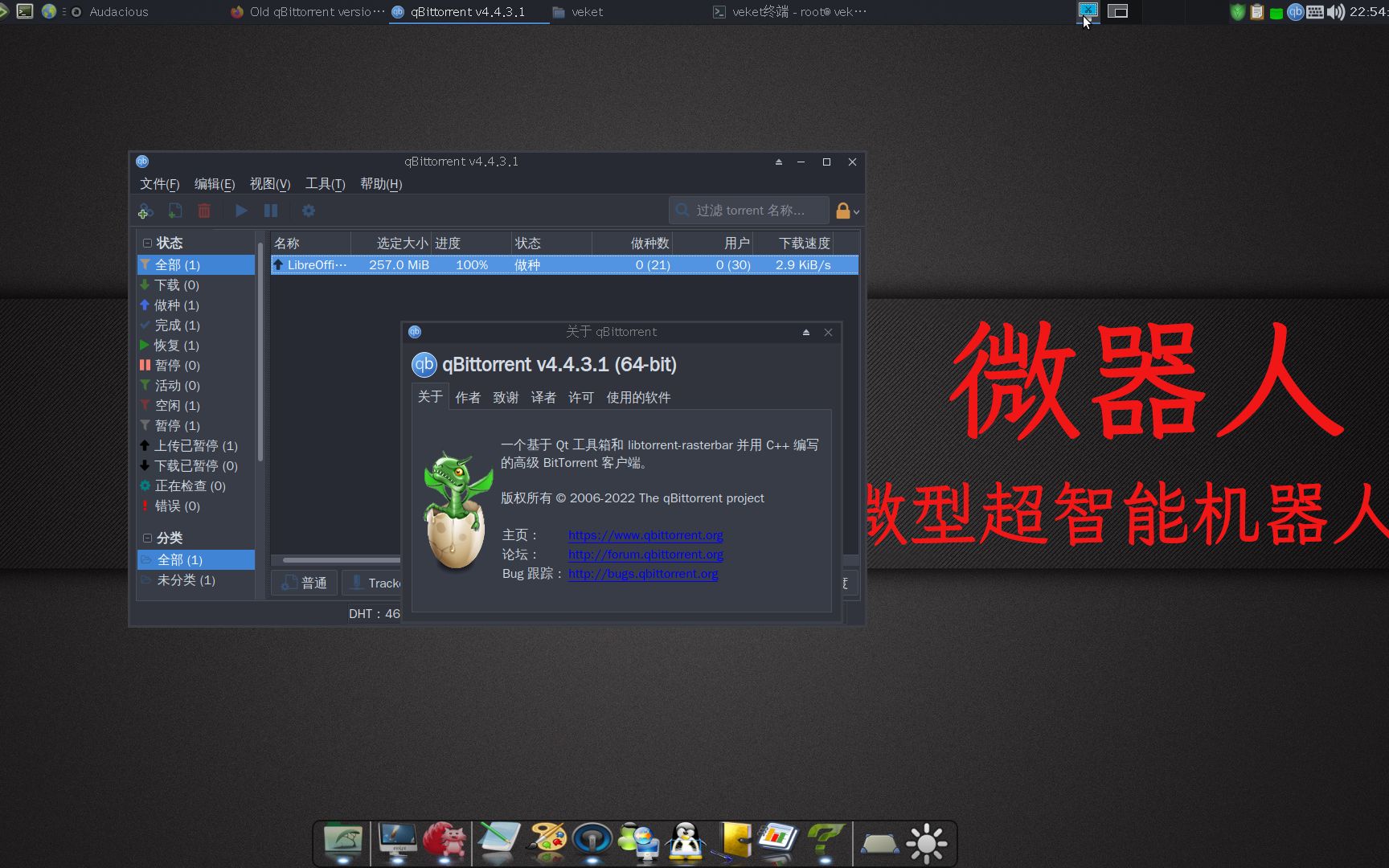Open the 文件(F) menu

tap(159, 184)
